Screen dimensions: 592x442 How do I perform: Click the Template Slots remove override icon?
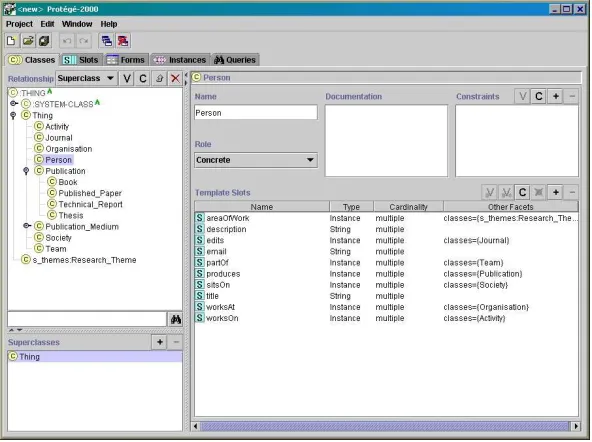539,193
